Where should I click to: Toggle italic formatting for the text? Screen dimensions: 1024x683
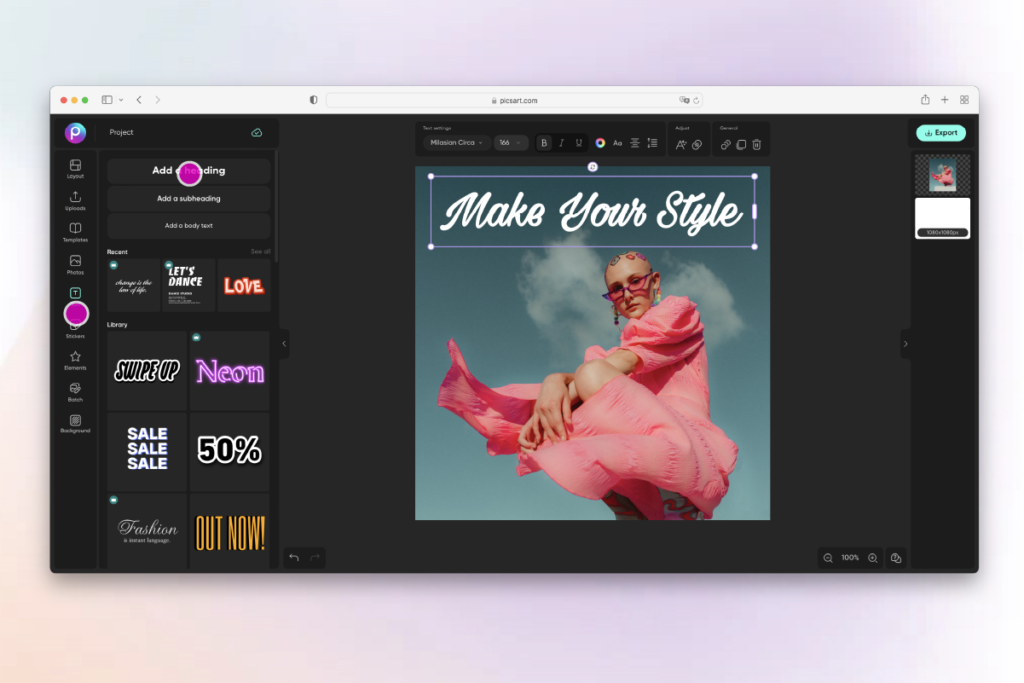561,142
